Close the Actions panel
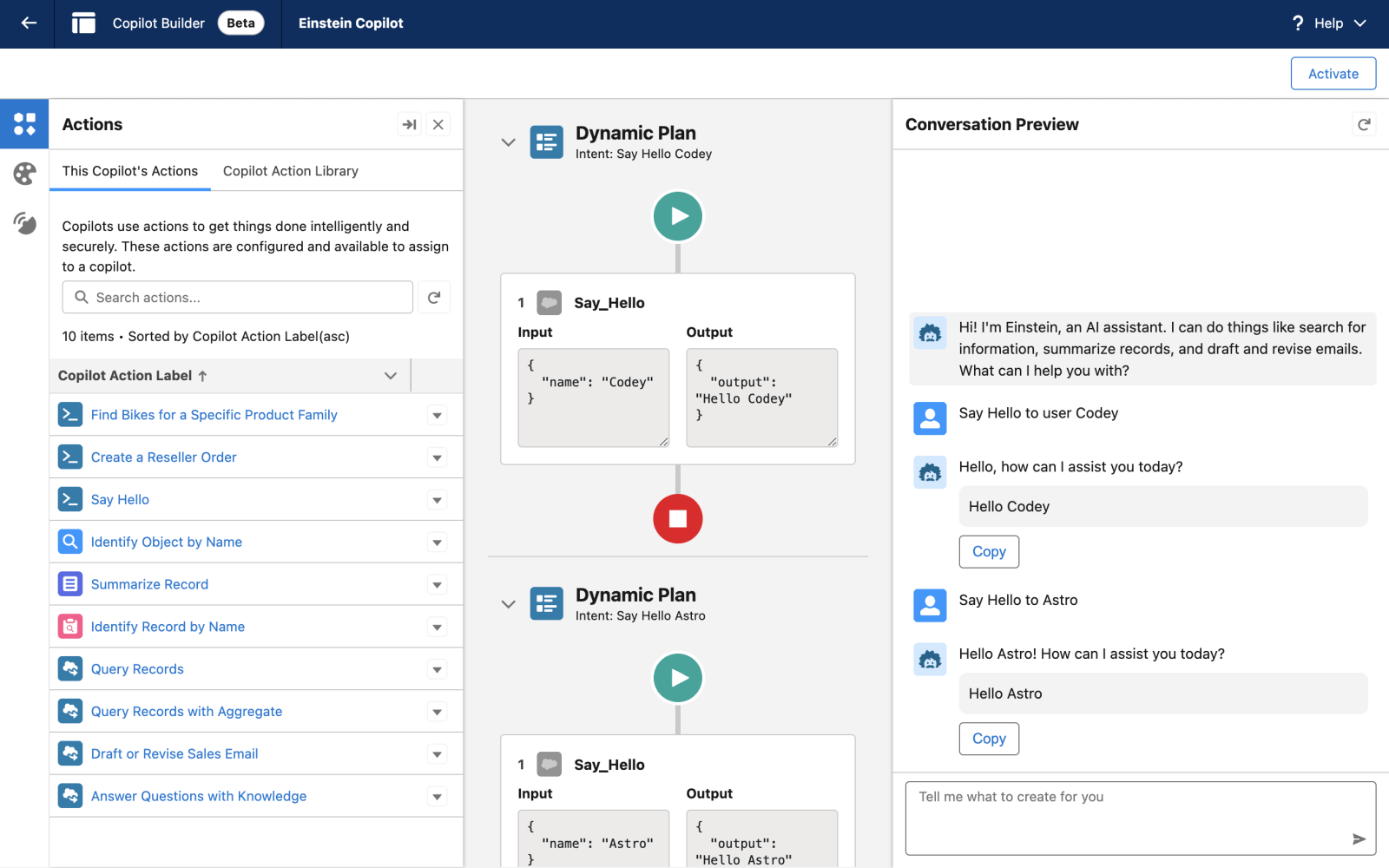1389x868 pixels. click(x=438, y=125)
